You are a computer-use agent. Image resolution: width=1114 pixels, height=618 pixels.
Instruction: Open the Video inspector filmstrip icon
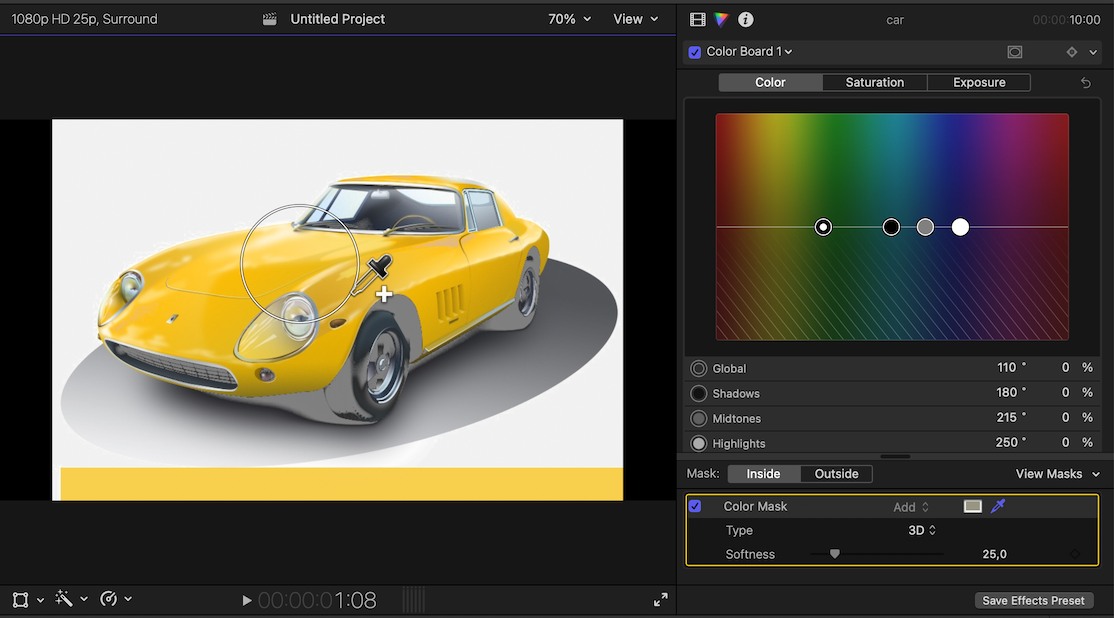[x=697, y=19]
